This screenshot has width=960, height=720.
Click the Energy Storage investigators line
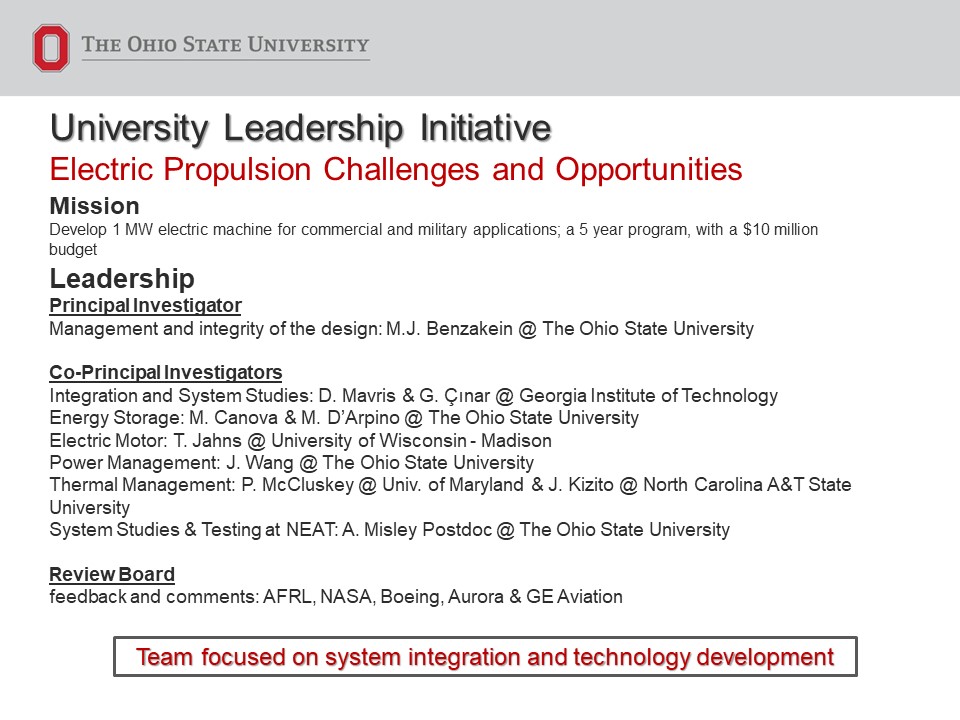click(x=343, y=418)
